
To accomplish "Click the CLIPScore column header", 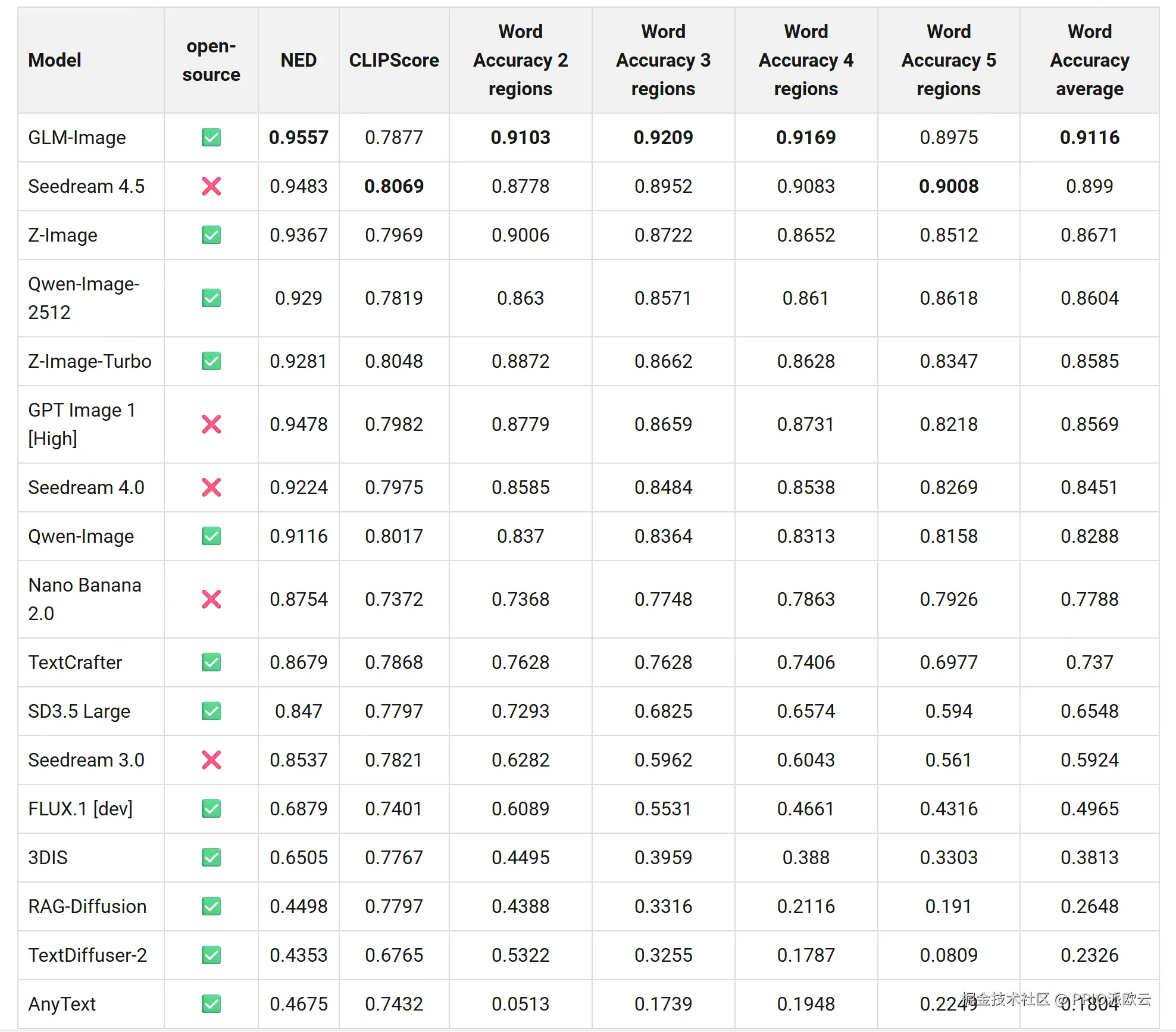I will tap(394, 60).
